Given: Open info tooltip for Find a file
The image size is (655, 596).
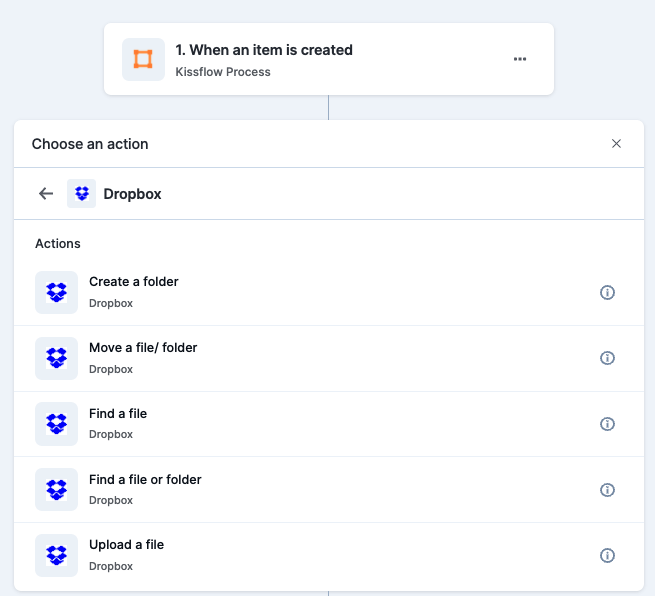Looking at the screenshot, I should pos(607,424).
